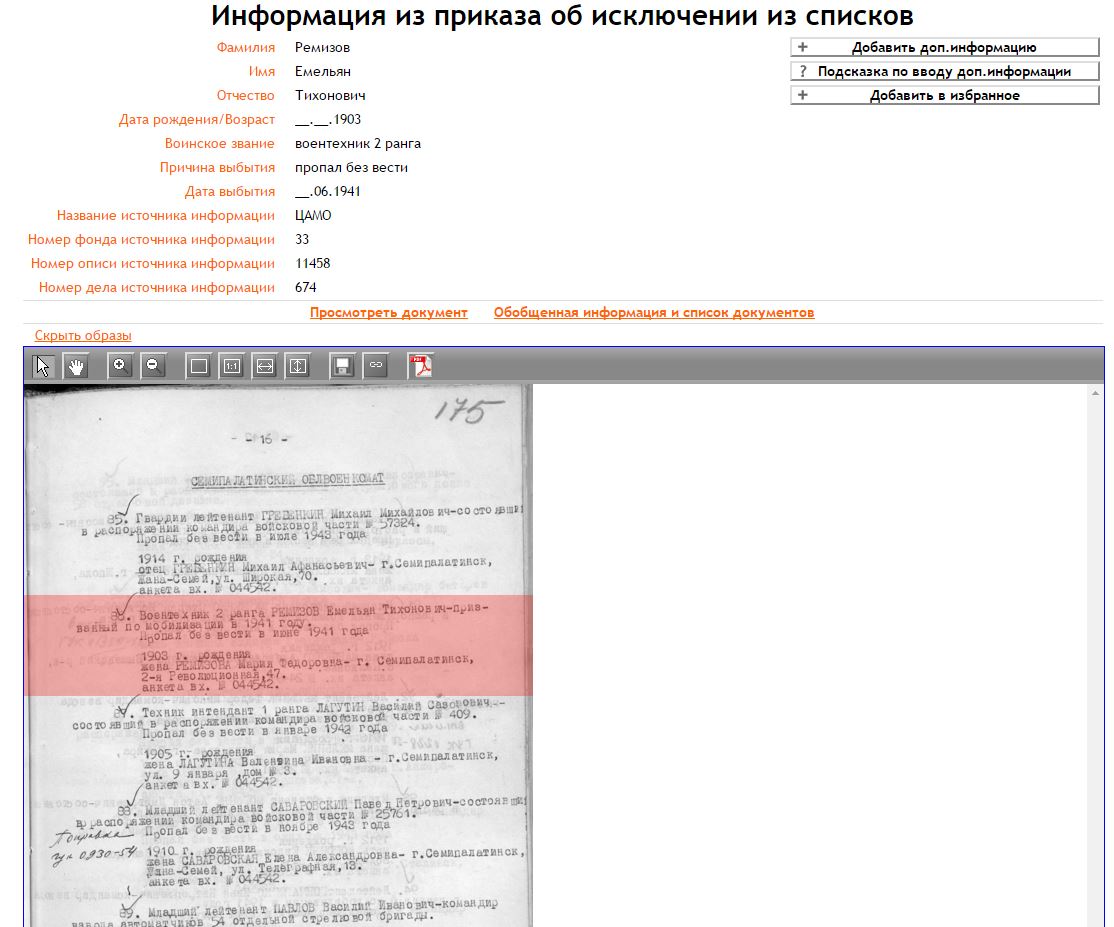The width and height of the screenshot is (1114, 927).
Task: Click the source name value ЦАМО
Action: click(x=313, y=215)
